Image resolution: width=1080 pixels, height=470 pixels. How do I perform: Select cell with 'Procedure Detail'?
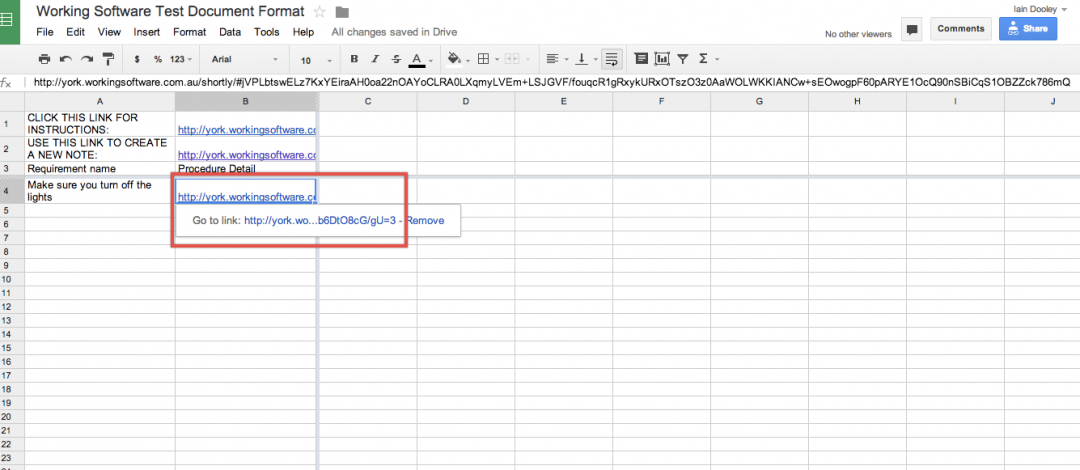click(x=246, y=168)
